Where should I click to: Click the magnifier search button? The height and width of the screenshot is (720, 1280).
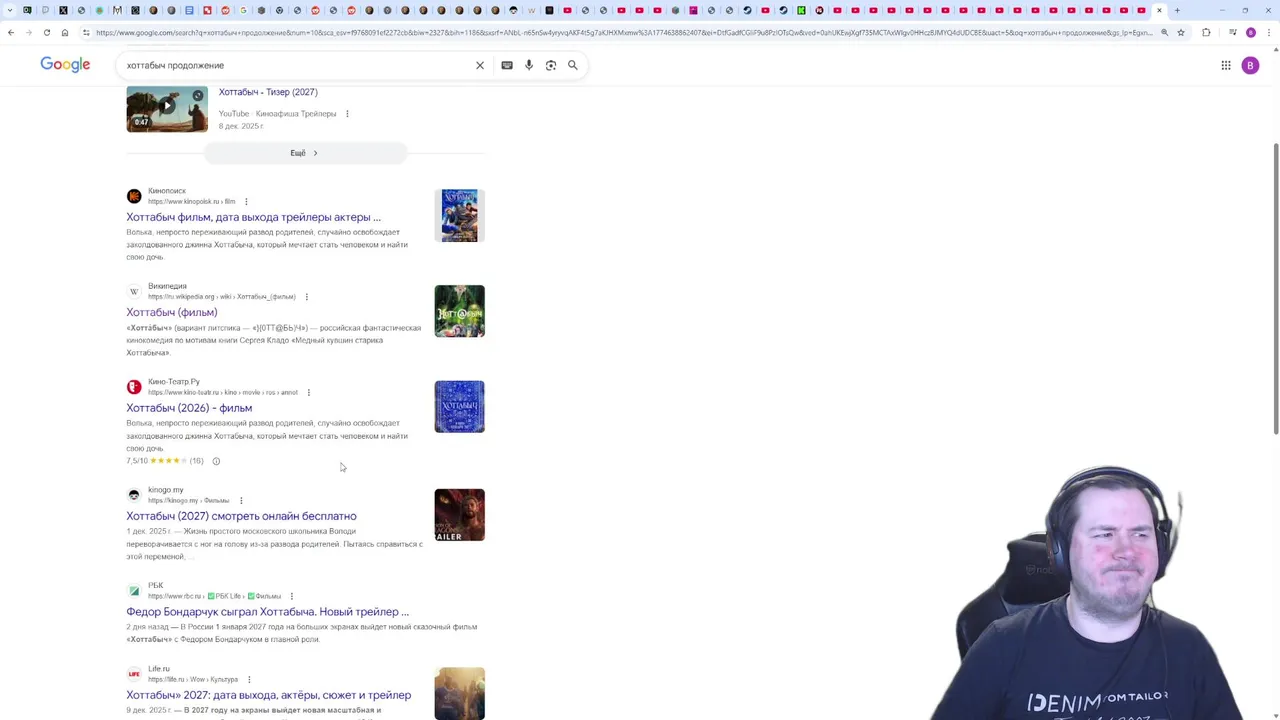coord(573,65)
